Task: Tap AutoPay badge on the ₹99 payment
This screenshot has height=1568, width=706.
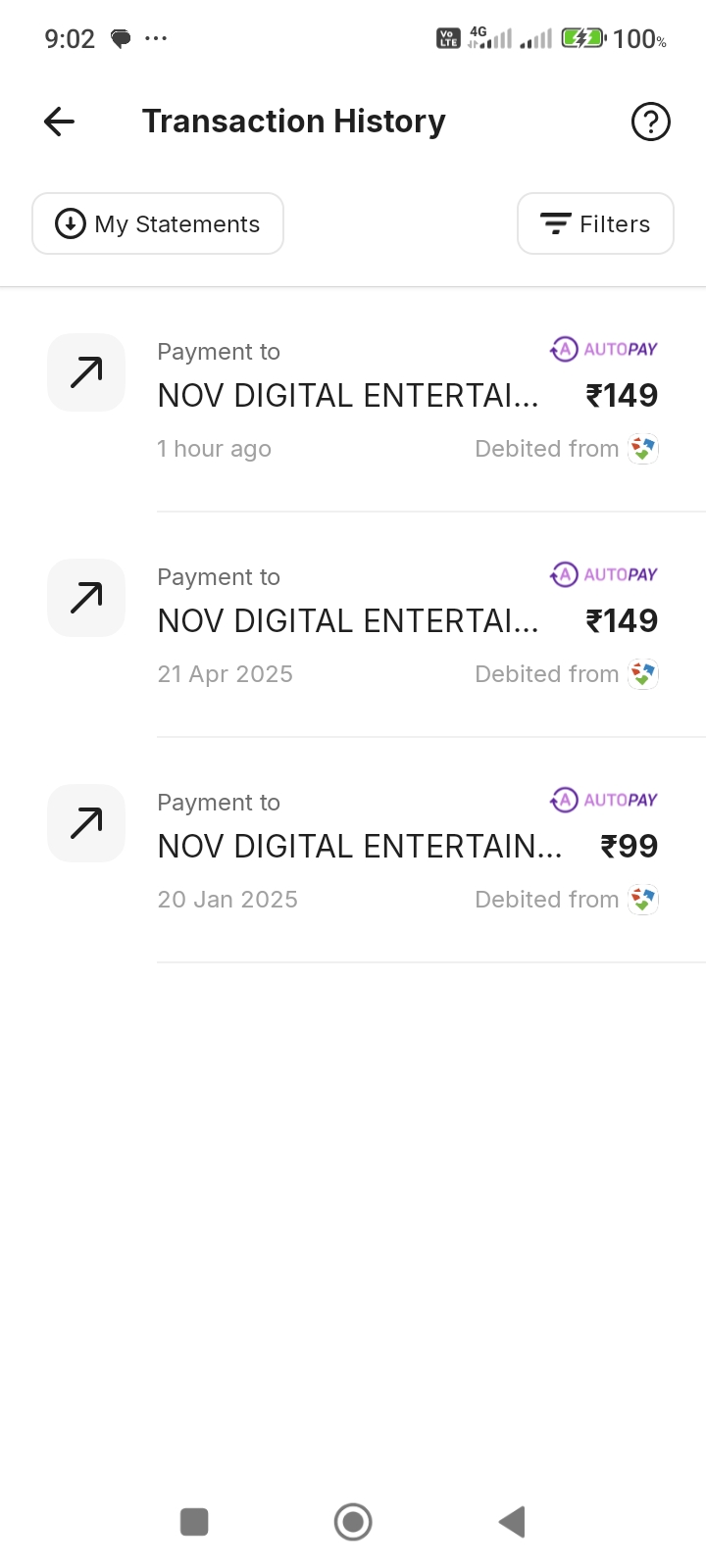Action: [x=604, y=800]
